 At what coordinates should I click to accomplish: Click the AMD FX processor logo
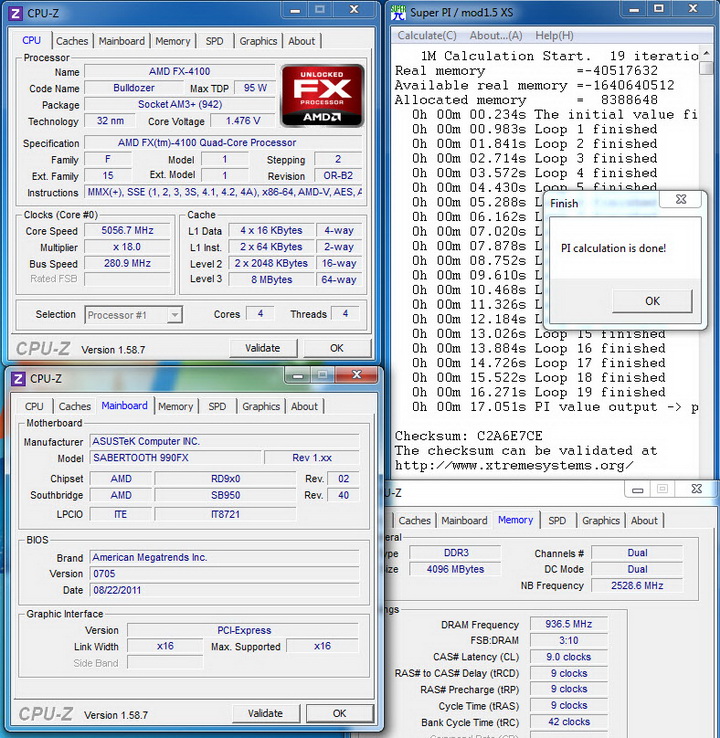pos(322,96)
